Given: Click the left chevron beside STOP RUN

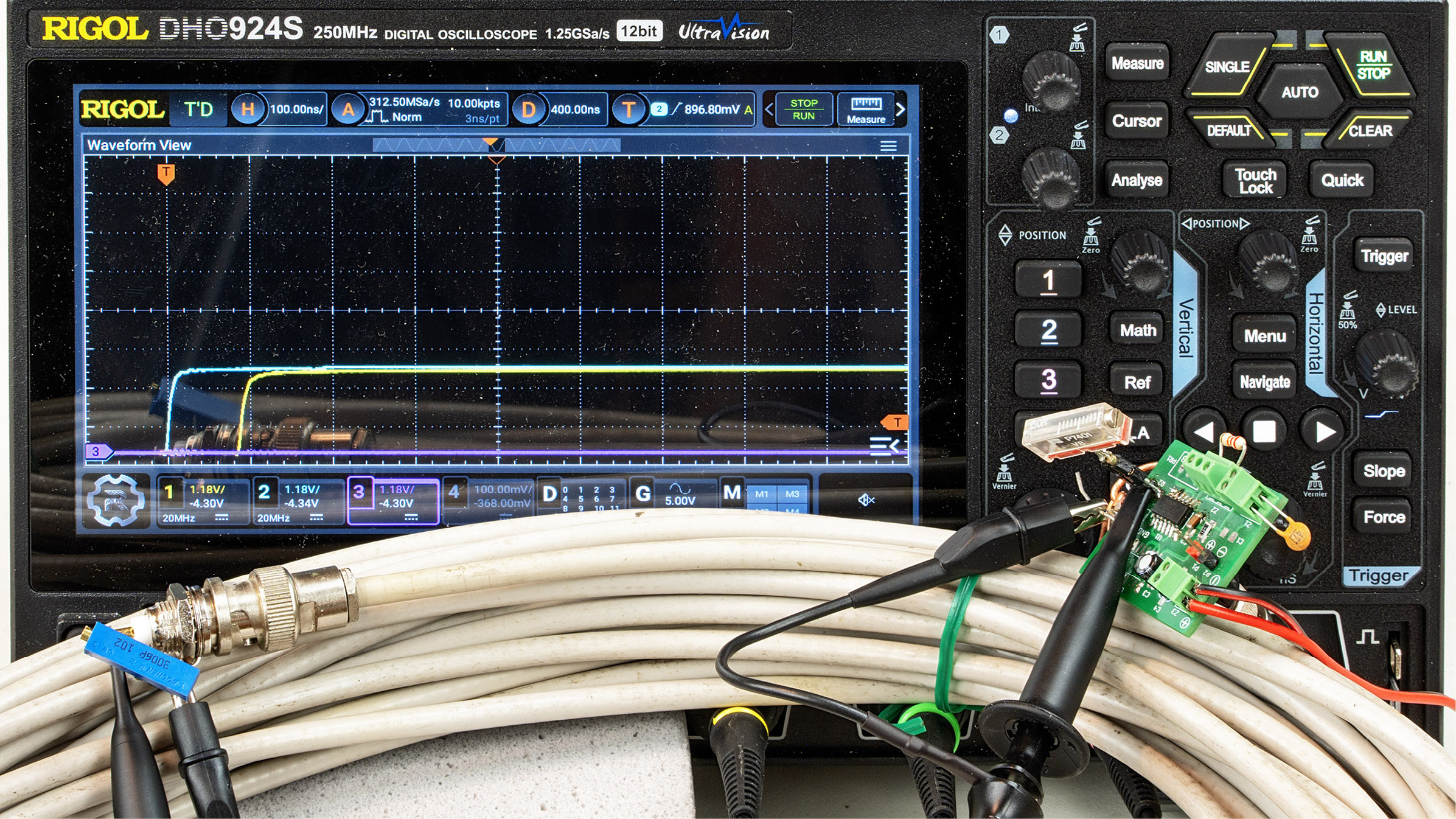Looking at the screenshot, I should [x=769, y=110].
